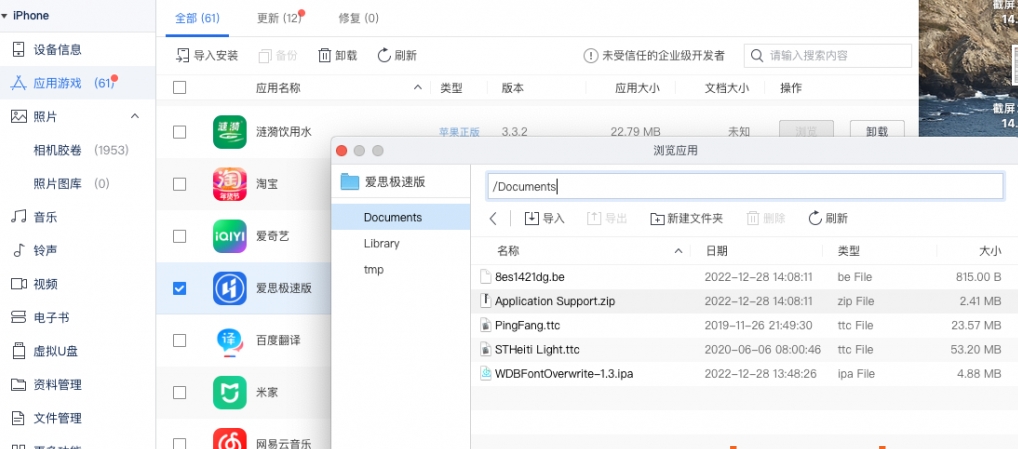The height and width of the screenshot is (449, 1018).
Task: Collapse the iPhone device tree
Action: click(x=5, y=16)
